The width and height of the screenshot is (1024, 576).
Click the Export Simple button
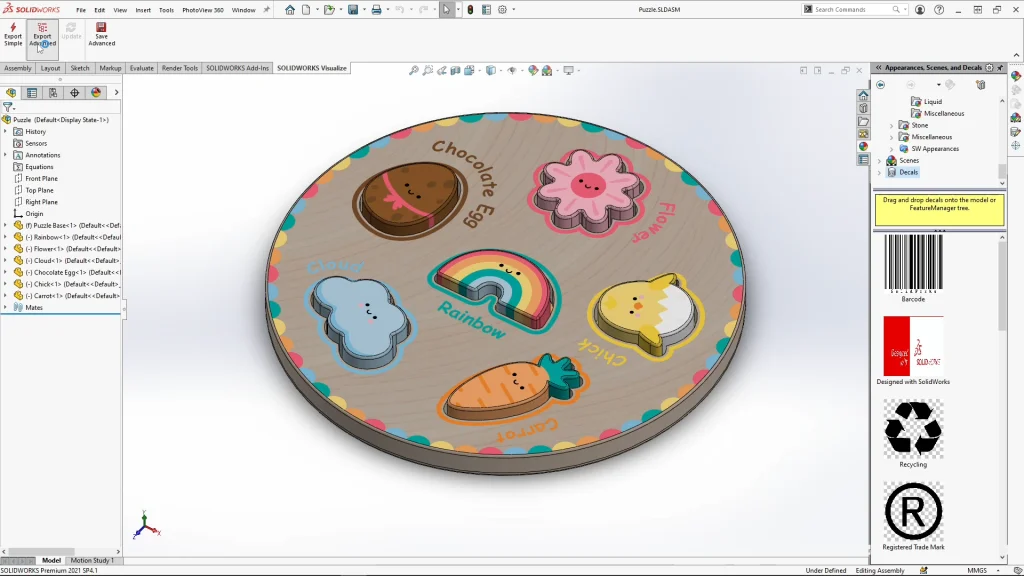tap(13, 34)
